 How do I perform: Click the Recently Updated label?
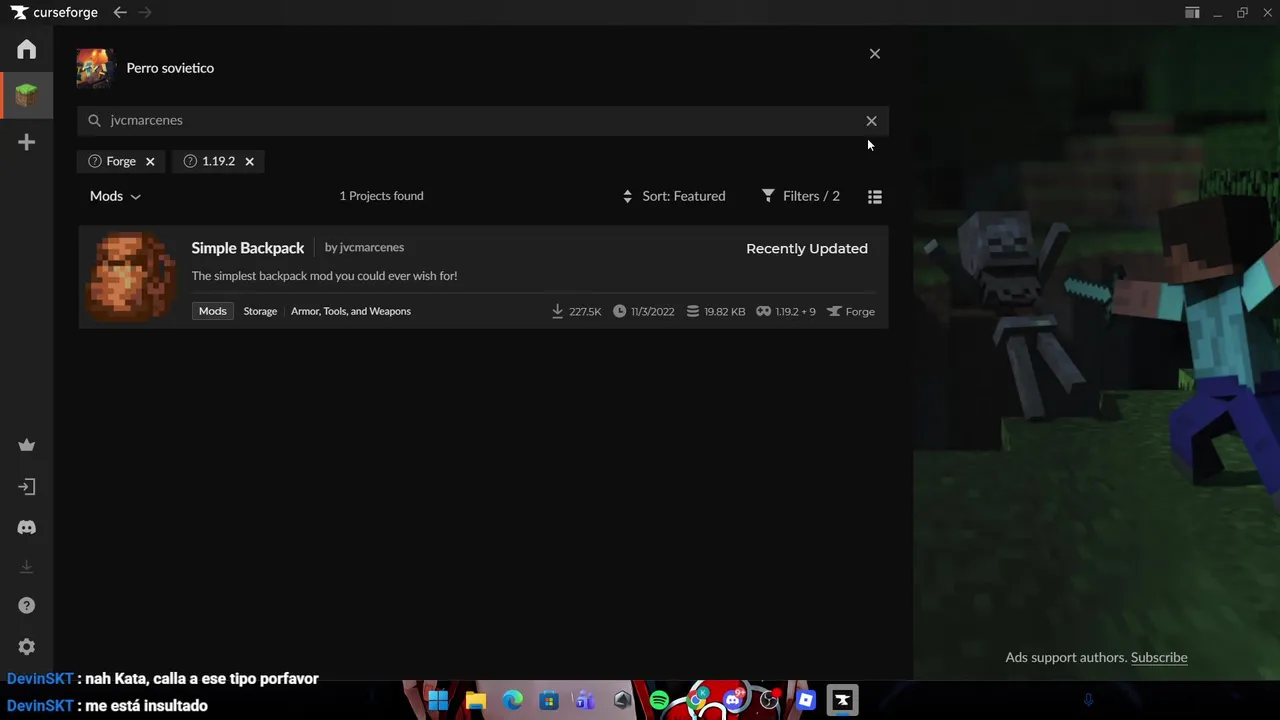(x=807, y=248)
